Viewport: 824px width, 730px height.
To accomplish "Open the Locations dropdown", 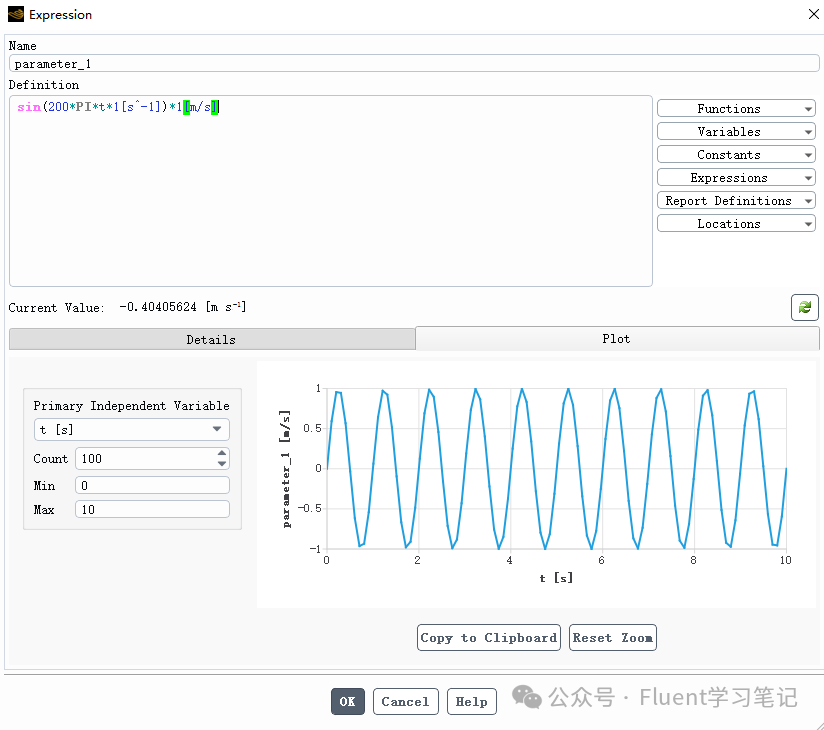I will (x=736, y=223).
